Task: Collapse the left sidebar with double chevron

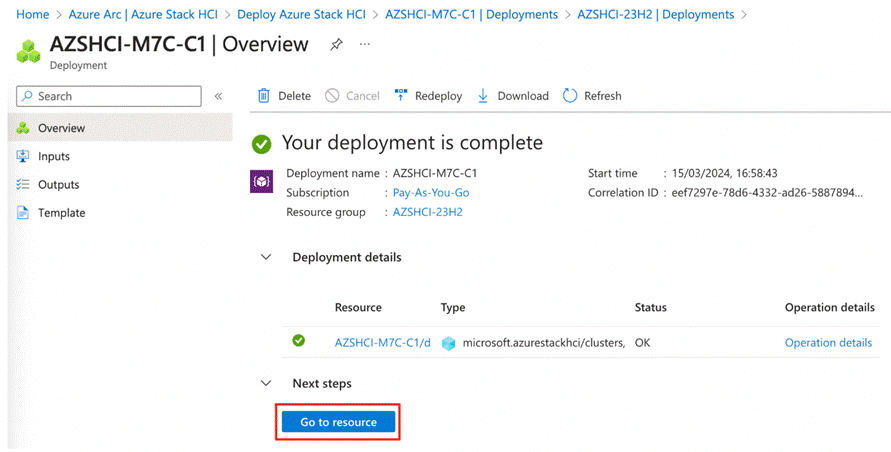Action: click(x=218, y=96)
